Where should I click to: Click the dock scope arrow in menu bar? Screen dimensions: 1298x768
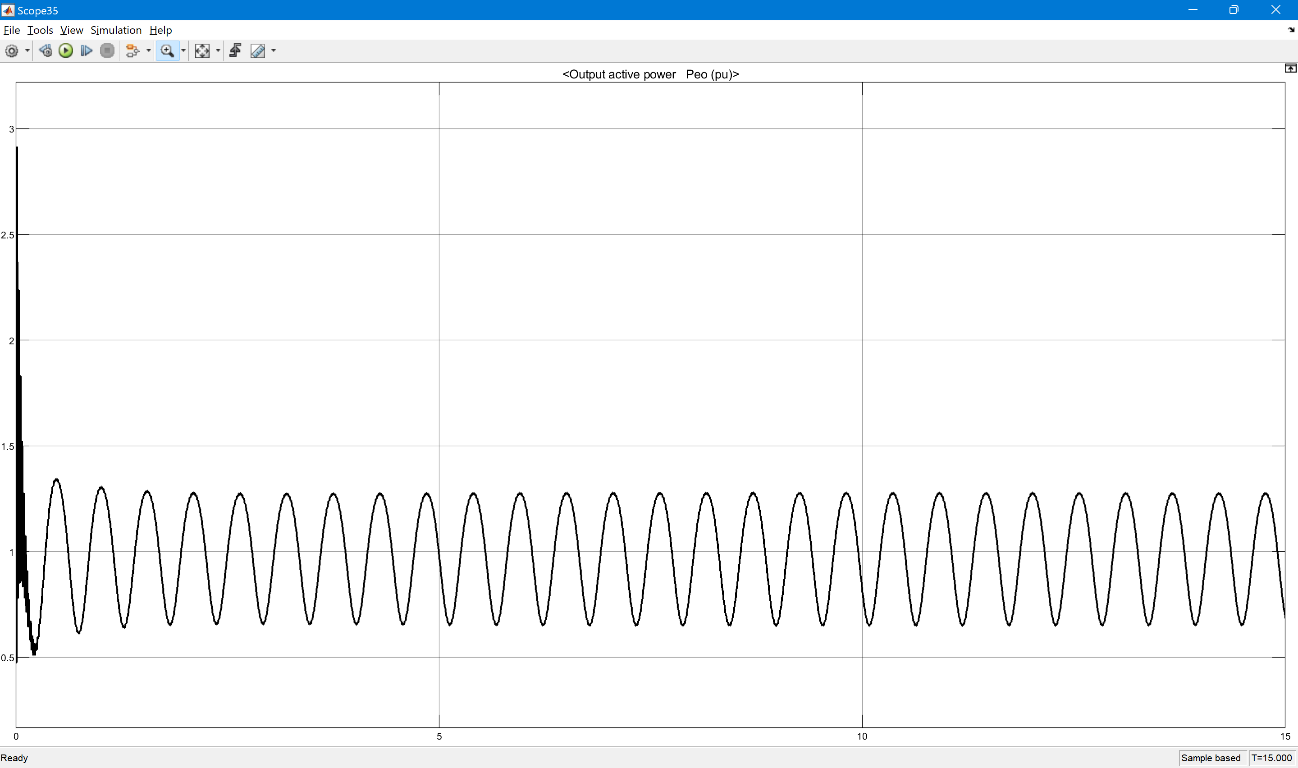pos(1291,30)
